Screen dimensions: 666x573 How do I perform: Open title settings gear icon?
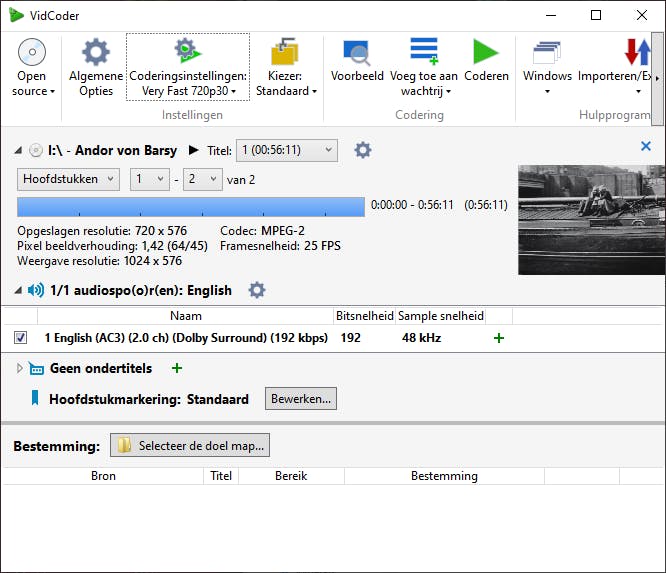click(x=363, y=150)
